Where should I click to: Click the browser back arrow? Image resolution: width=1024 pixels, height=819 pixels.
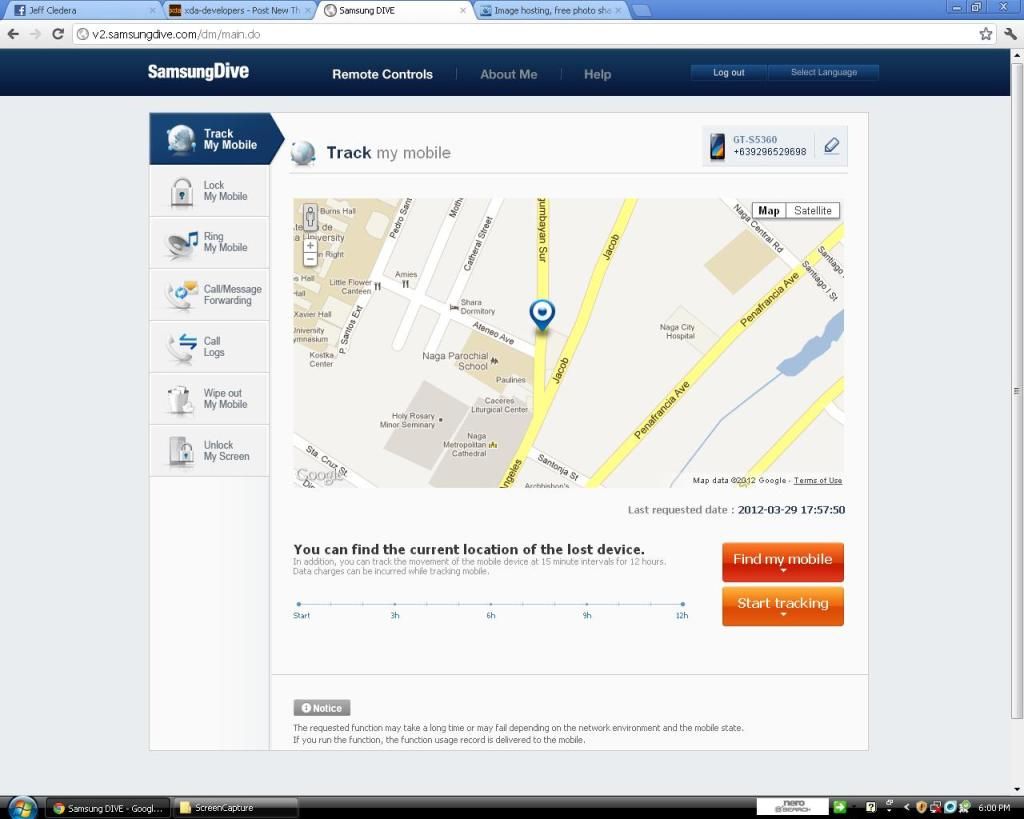(13, 34)
